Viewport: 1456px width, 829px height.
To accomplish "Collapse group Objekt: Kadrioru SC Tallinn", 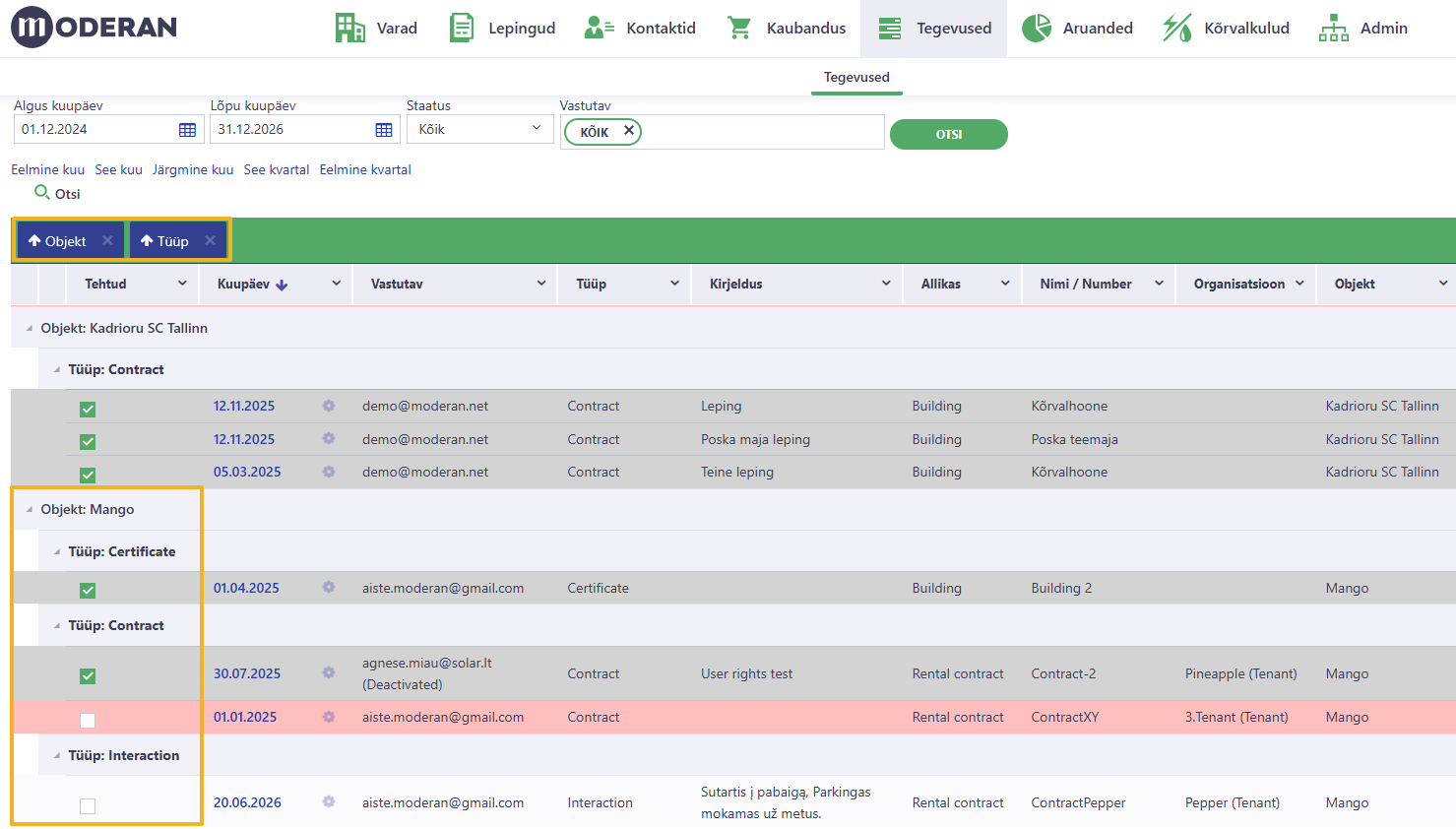I will point(30,329).
